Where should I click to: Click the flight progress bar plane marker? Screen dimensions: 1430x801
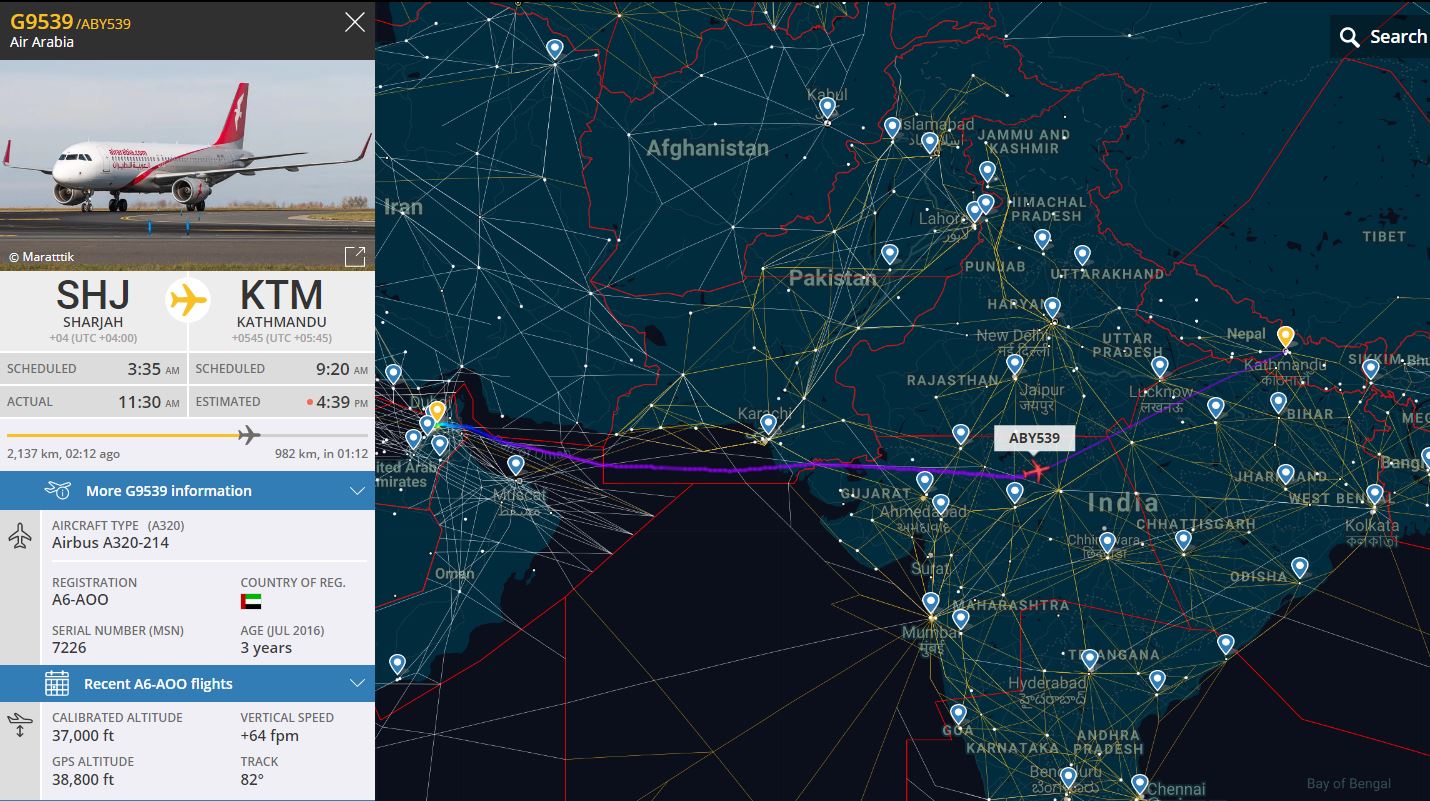(x=249, y=434)
